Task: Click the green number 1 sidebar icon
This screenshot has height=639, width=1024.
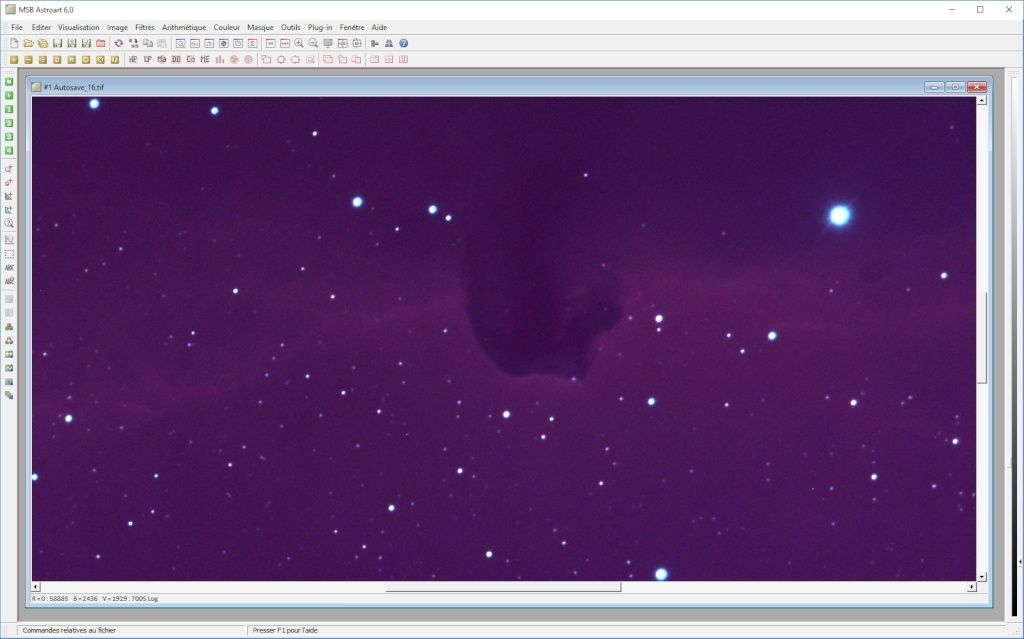Action: [9, 109]
